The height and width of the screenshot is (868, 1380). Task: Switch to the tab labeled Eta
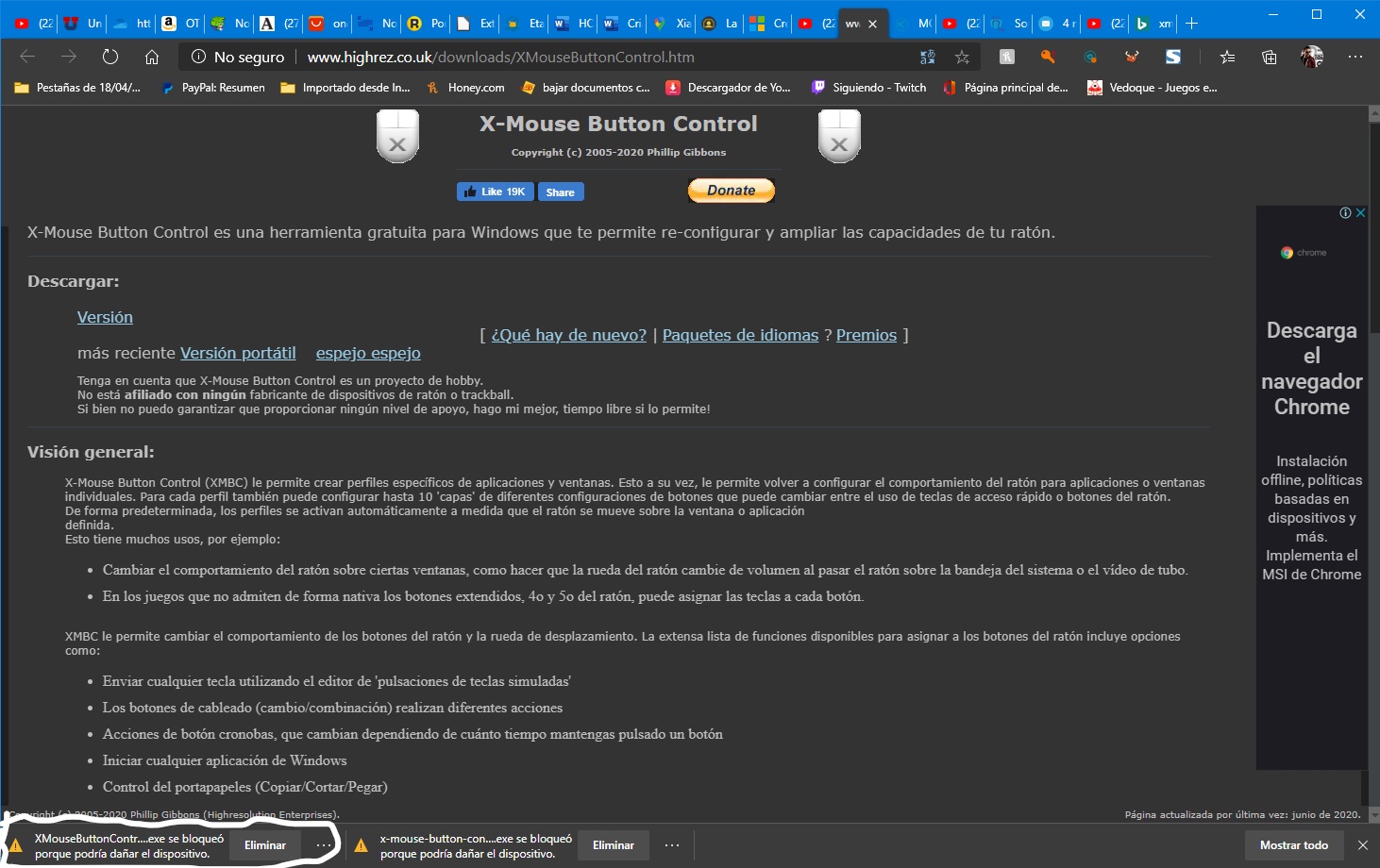(x=525, y=24)
